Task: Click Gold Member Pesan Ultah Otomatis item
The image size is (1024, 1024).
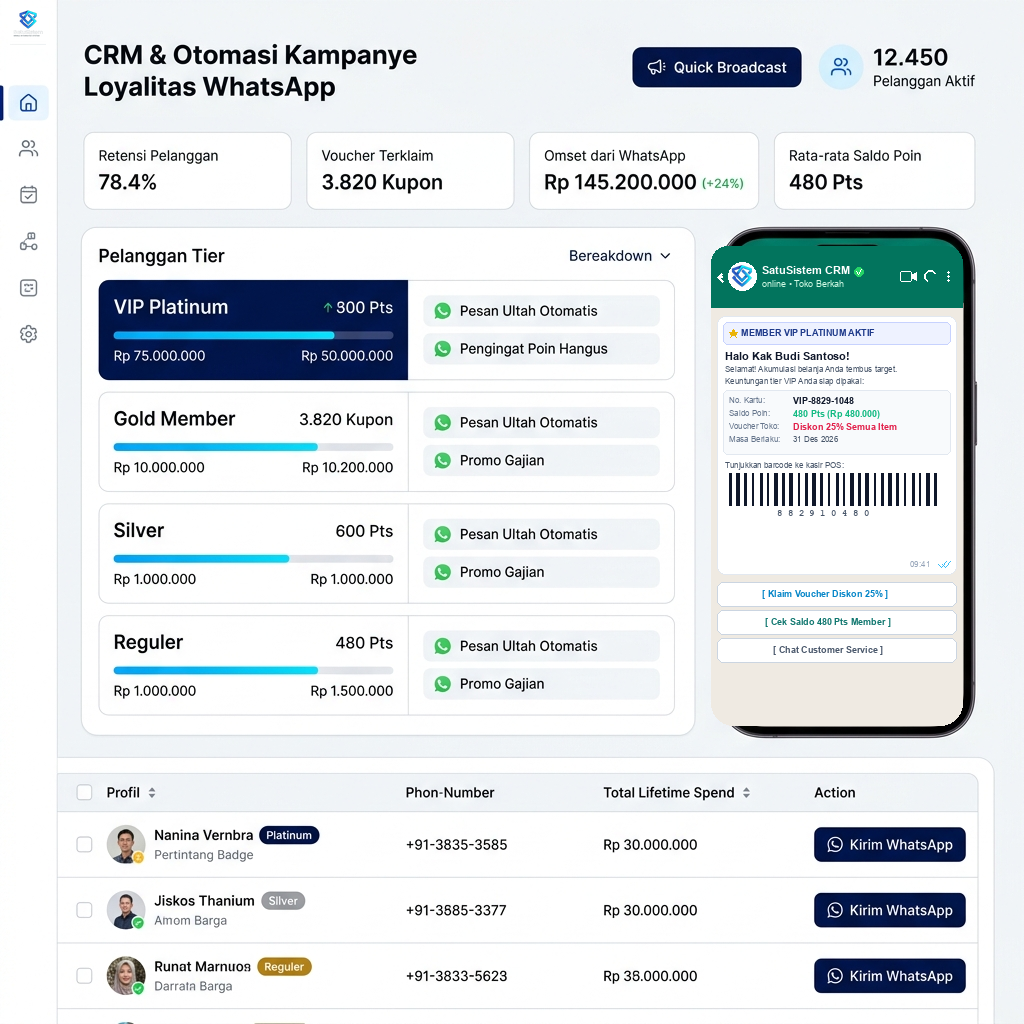Action: click(x=541, y=423)
